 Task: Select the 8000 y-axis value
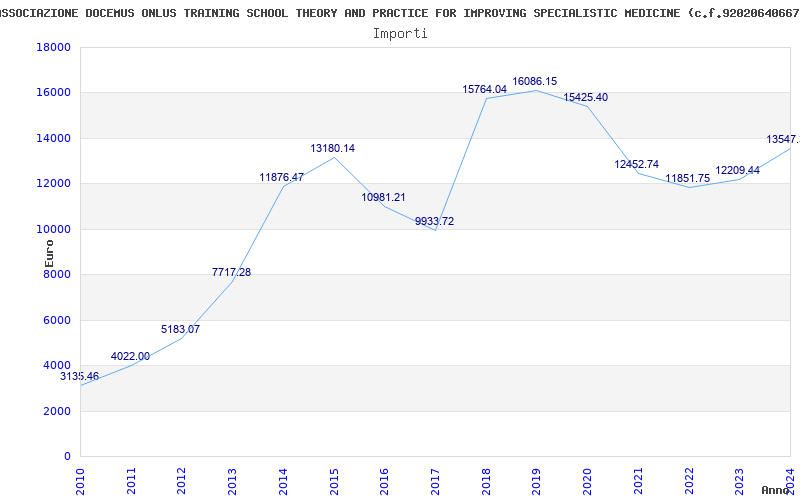pos(57,274)
